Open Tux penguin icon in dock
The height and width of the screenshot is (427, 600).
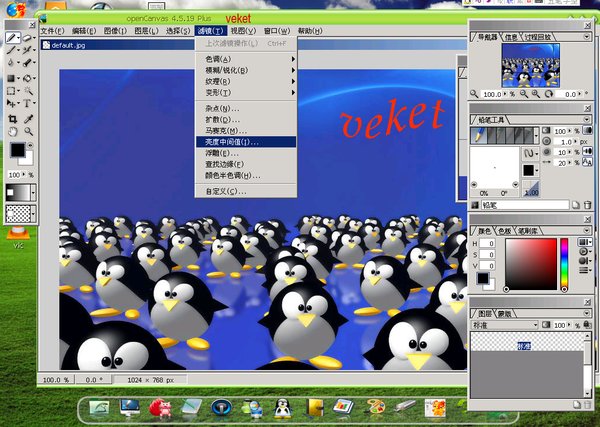click(283, 407)
